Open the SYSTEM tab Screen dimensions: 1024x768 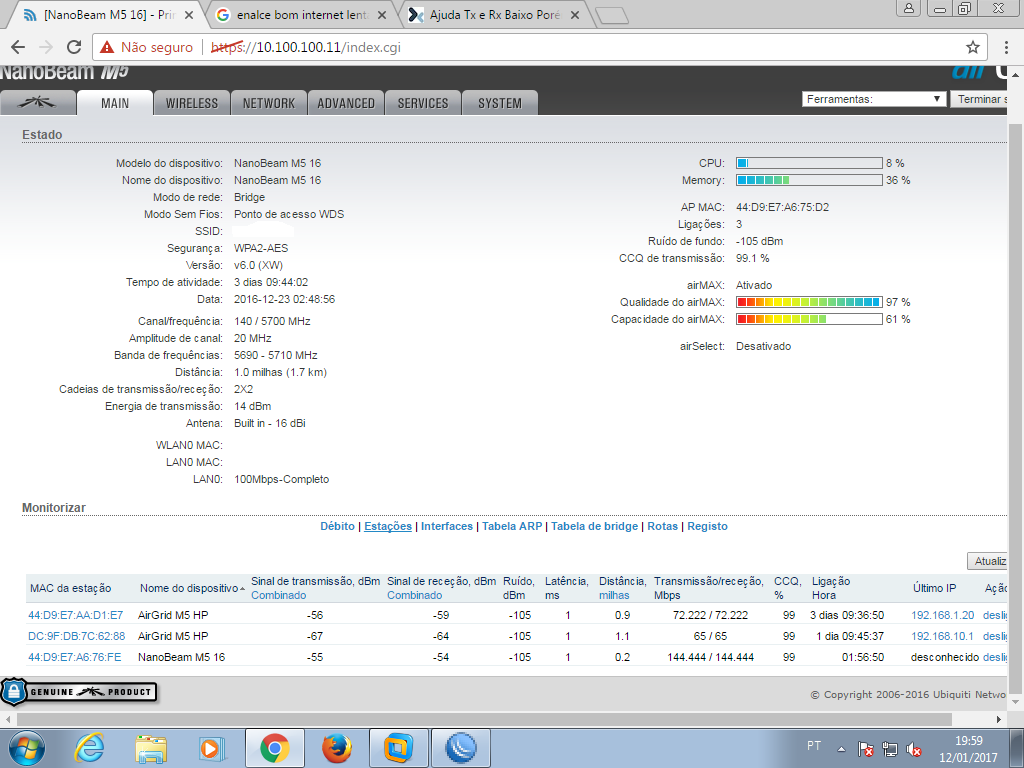[499, 103]
